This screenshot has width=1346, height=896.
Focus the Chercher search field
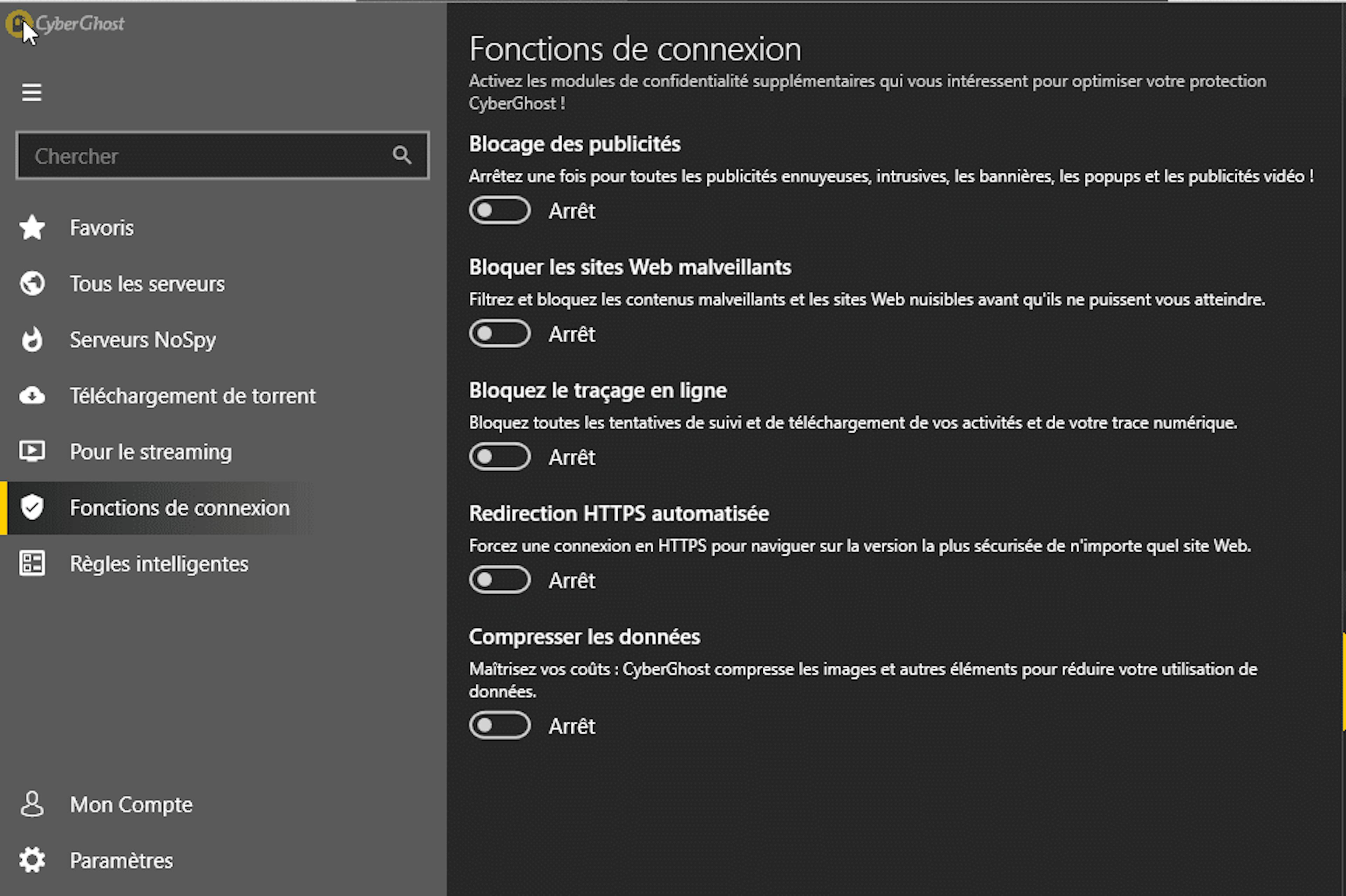200,156
